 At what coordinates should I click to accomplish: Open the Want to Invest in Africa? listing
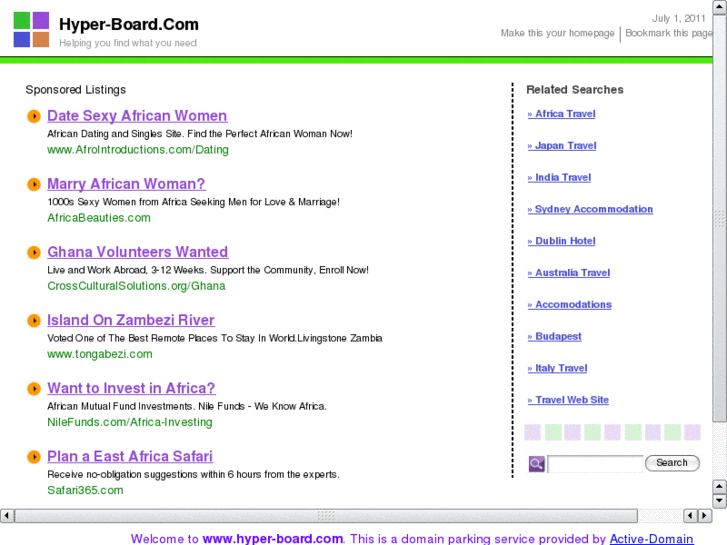(131, 389)
